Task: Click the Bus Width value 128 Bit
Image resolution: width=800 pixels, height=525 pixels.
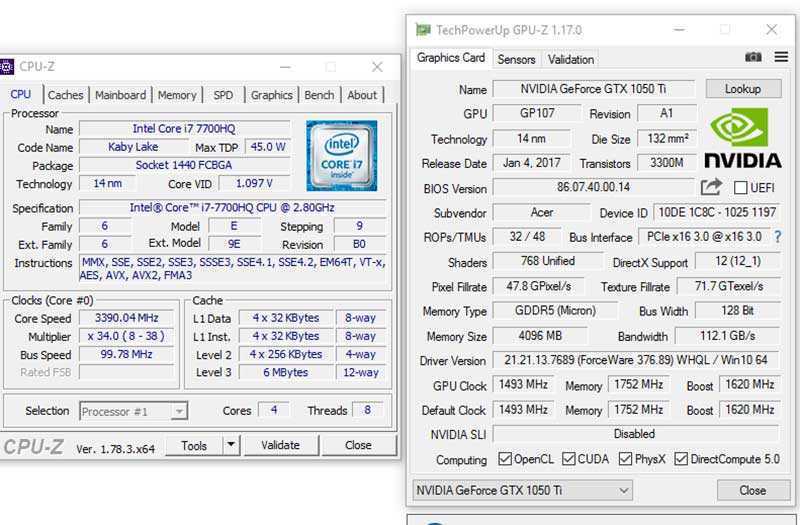Action: (737, 311)
